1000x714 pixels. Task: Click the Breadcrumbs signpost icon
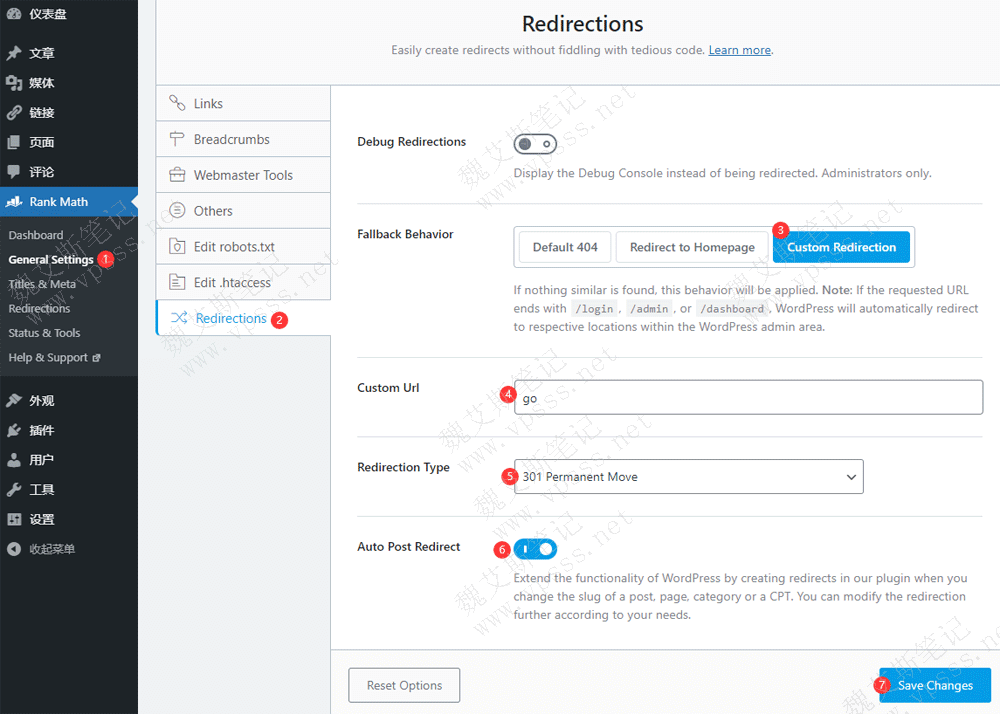(x=177, y=139)
